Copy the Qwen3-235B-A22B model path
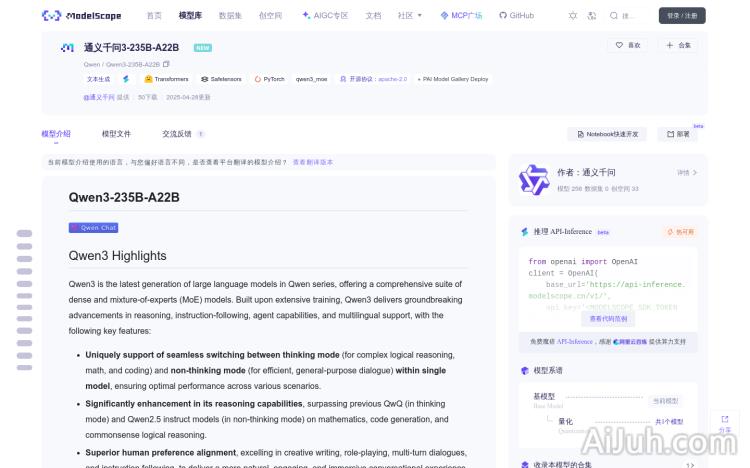Screen dimensions: 750x468 point(166,64)
